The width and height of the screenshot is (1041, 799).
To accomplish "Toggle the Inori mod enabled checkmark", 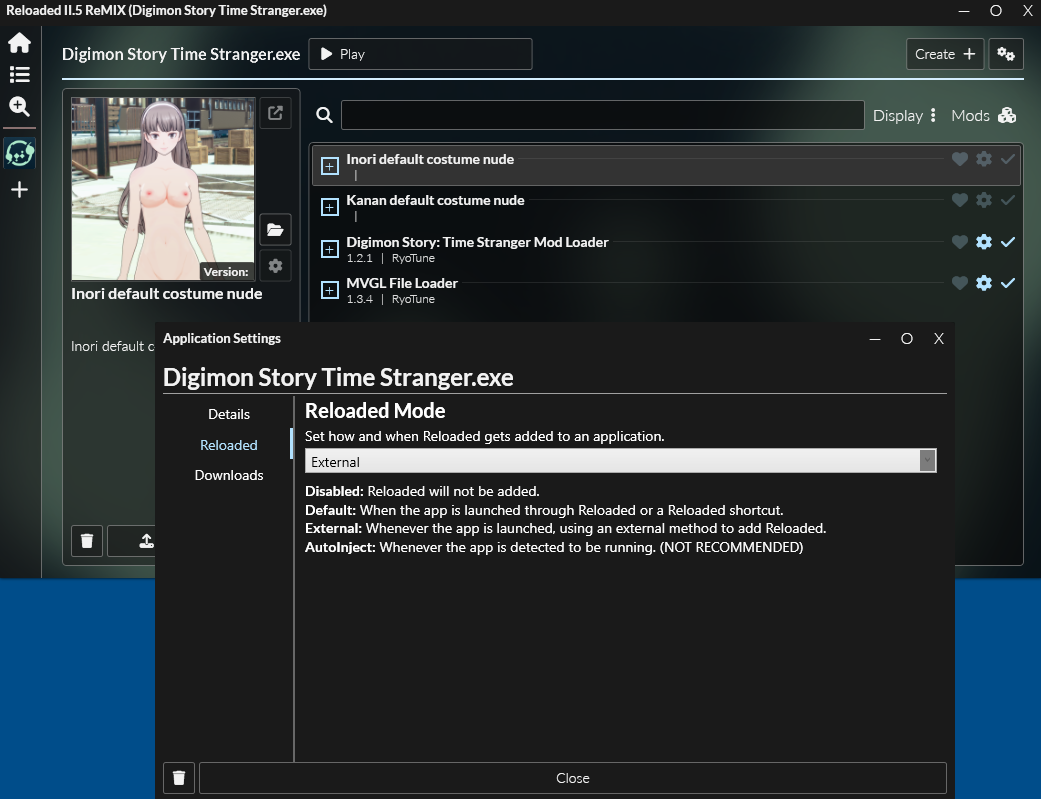I will coord(1008,159).
